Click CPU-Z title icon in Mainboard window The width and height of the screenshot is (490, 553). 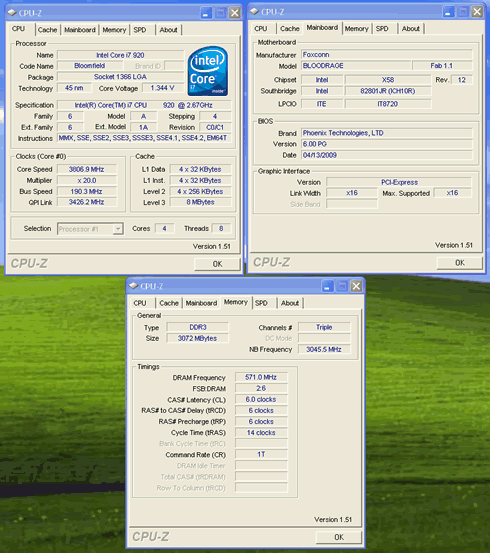(x=254, y=12)
